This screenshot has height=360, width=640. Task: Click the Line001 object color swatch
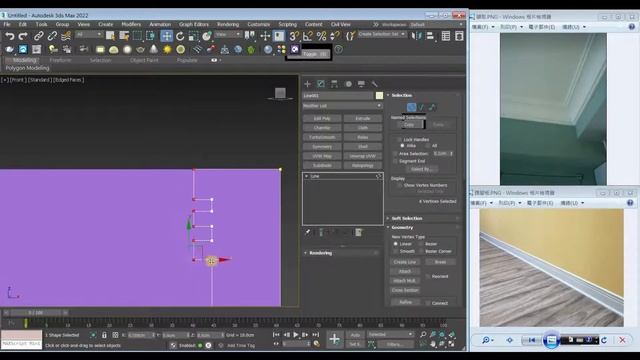point(379,96)
